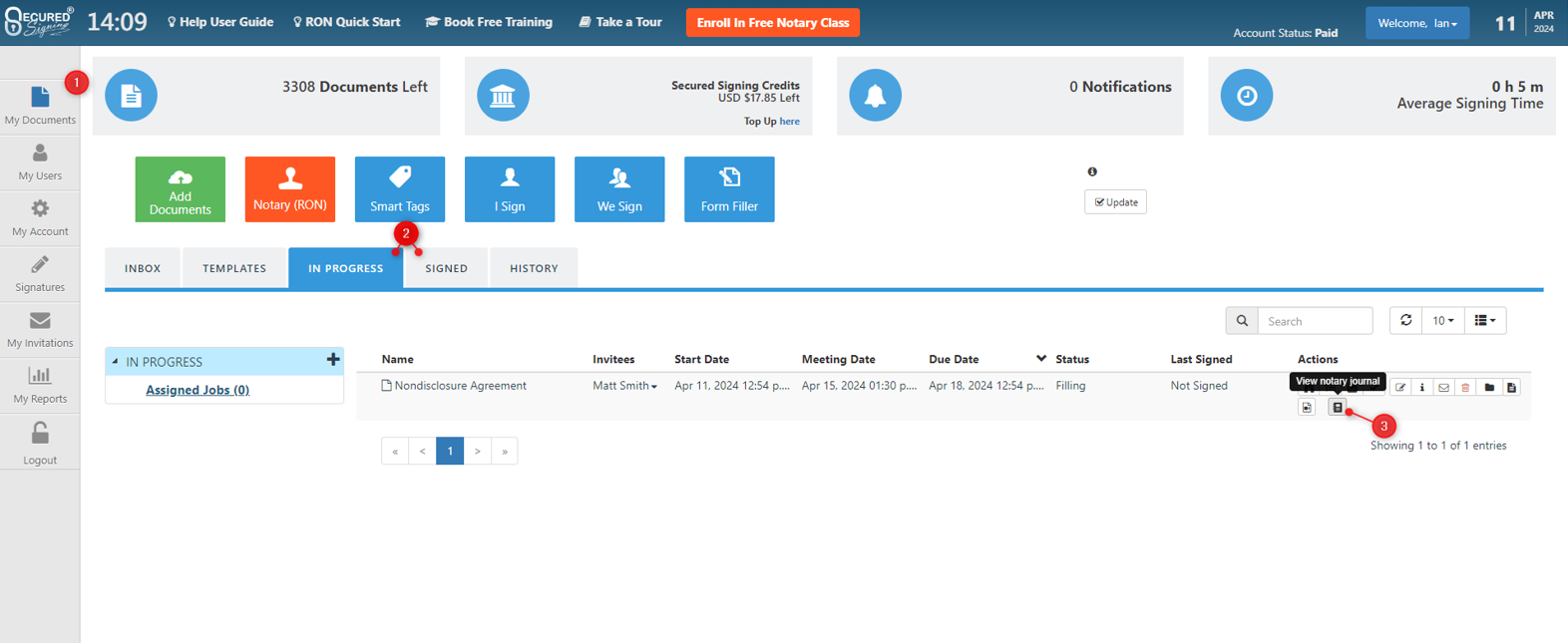Click the info action icon in row
Screen dimensions: 1568x643
click(1422, 387)
